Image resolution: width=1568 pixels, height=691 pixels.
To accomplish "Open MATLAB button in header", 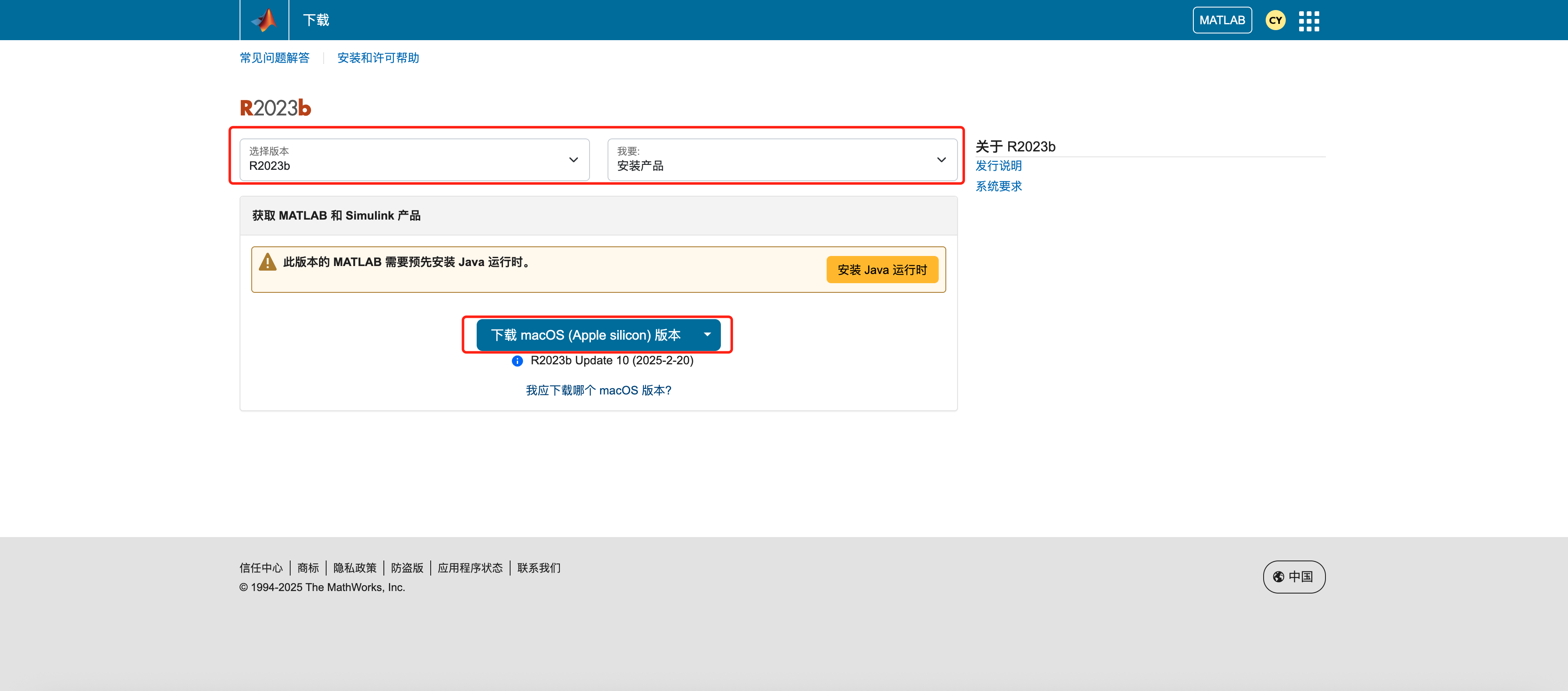I will click(x=1222, y=20).
